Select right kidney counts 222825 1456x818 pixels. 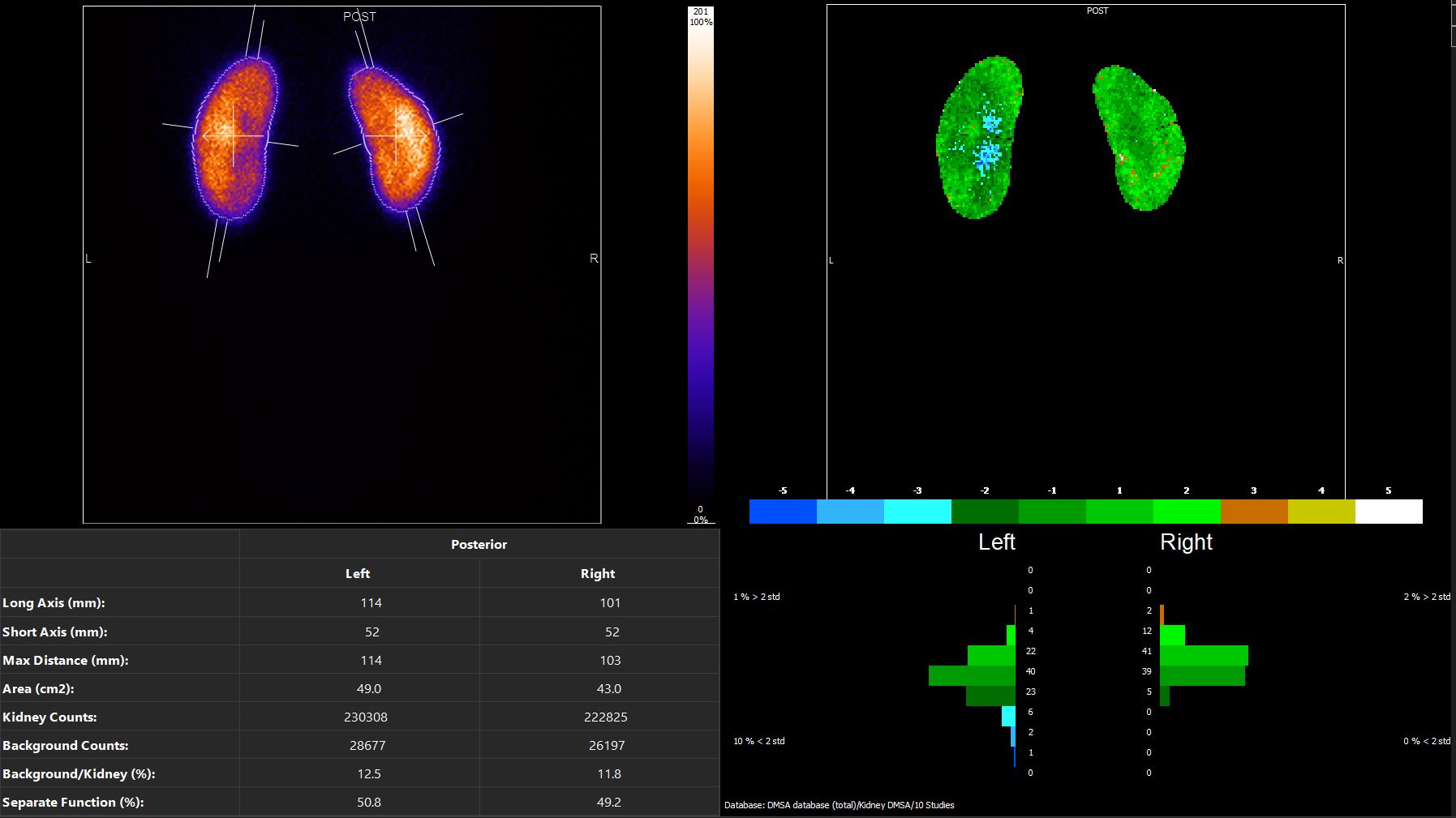[x=606, y=717]
